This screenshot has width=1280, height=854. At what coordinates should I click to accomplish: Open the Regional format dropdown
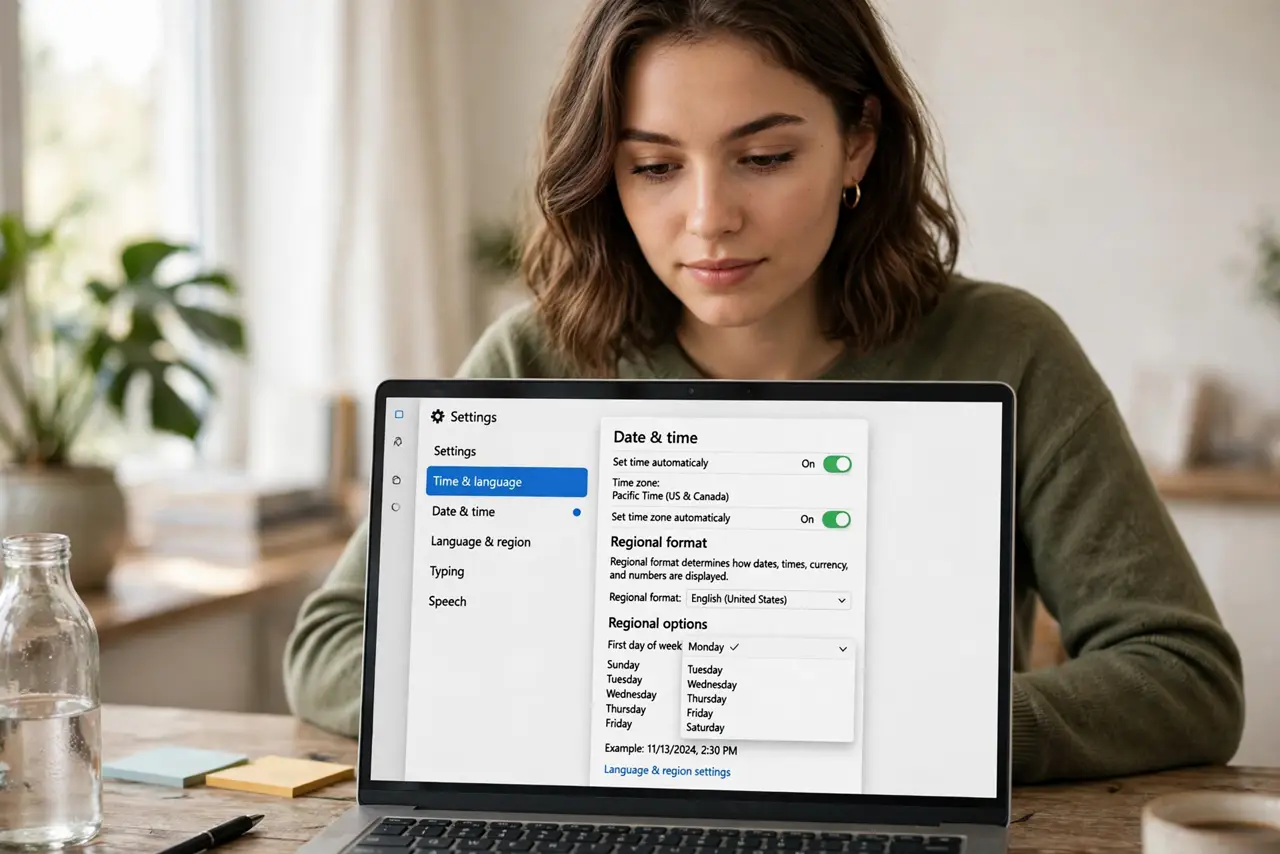(x=768, y=600)
